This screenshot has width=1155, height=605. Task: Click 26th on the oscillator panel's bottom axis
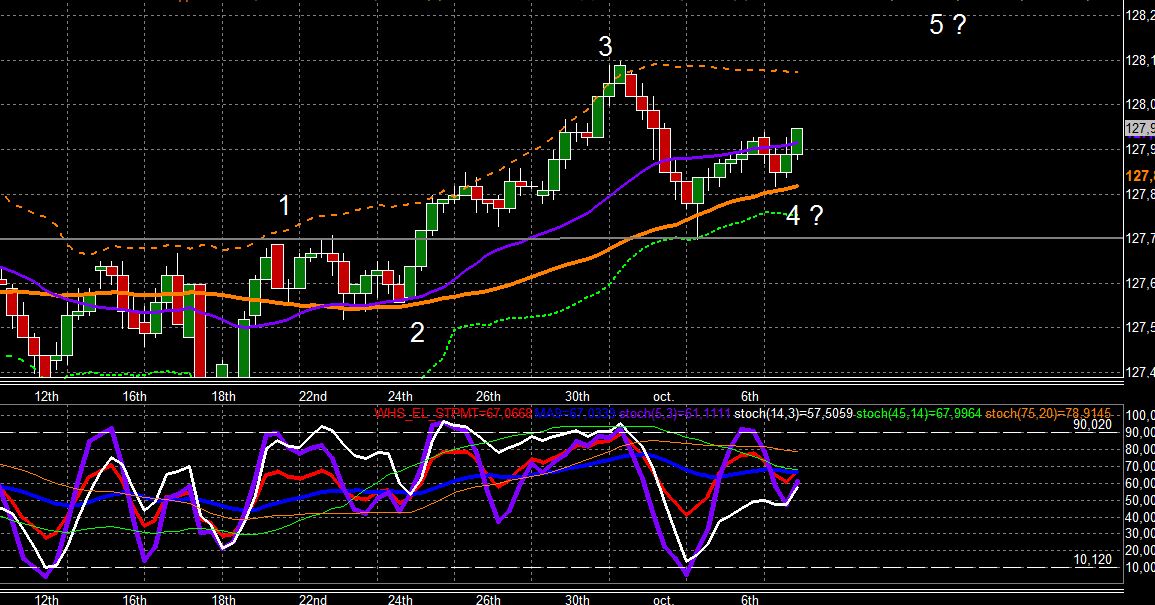coord(488,599)
